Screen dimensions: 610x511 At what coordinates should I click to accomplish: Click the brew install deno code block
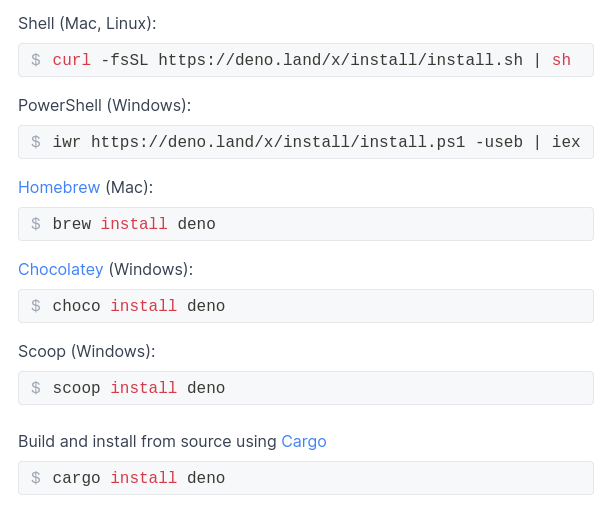pos(305,224)
